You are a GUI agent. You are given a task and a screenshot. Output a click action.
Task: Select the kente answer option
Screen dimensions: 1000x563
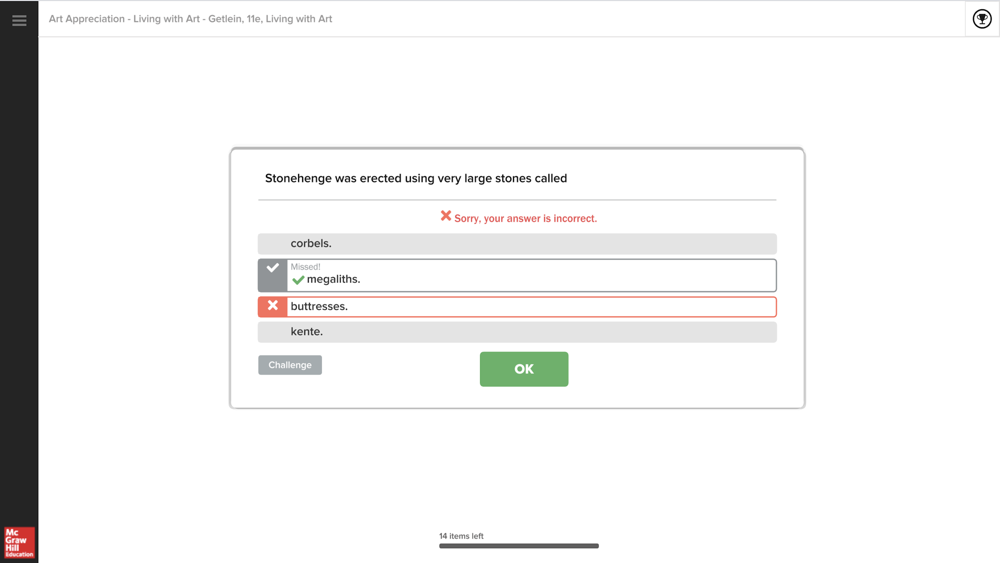(x=517, y=332)
